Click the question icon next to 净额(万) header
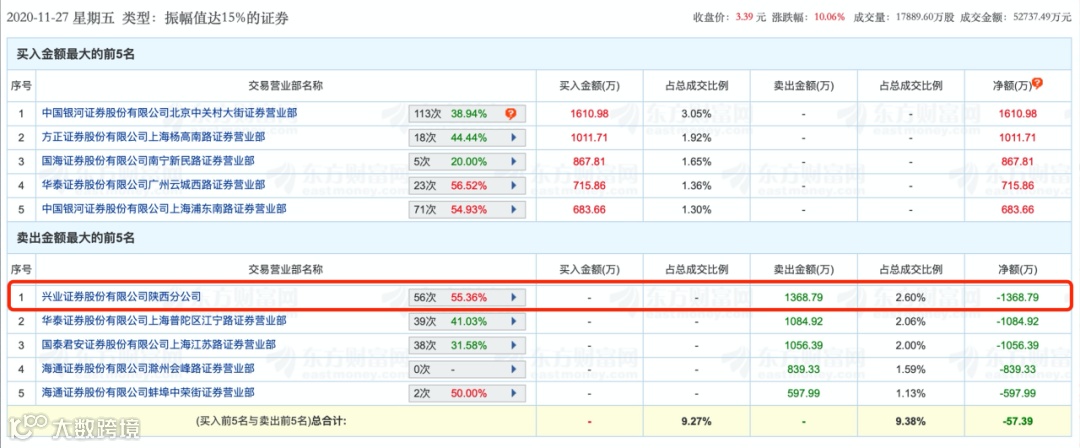The height and width of the screenshot is (448, 1080). (1037, 83)
